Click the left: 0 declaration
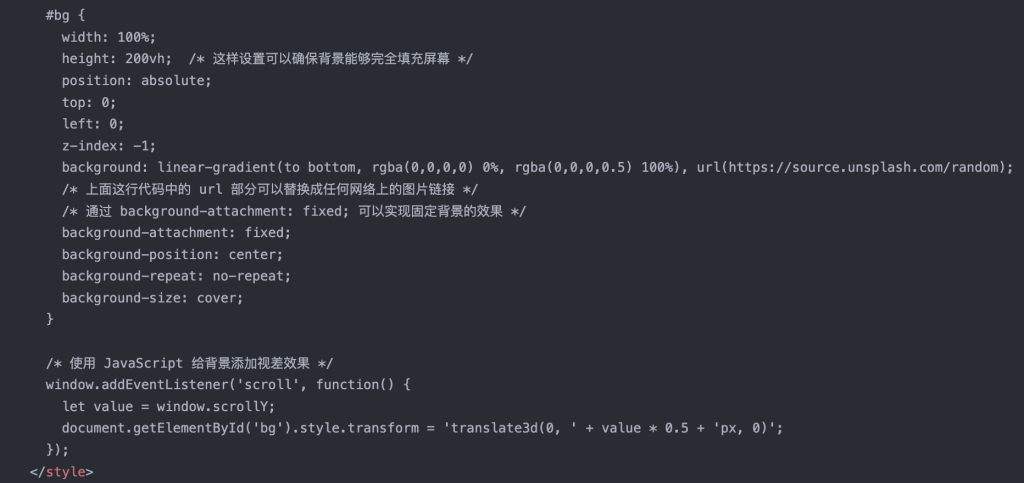 click(93, 124)
